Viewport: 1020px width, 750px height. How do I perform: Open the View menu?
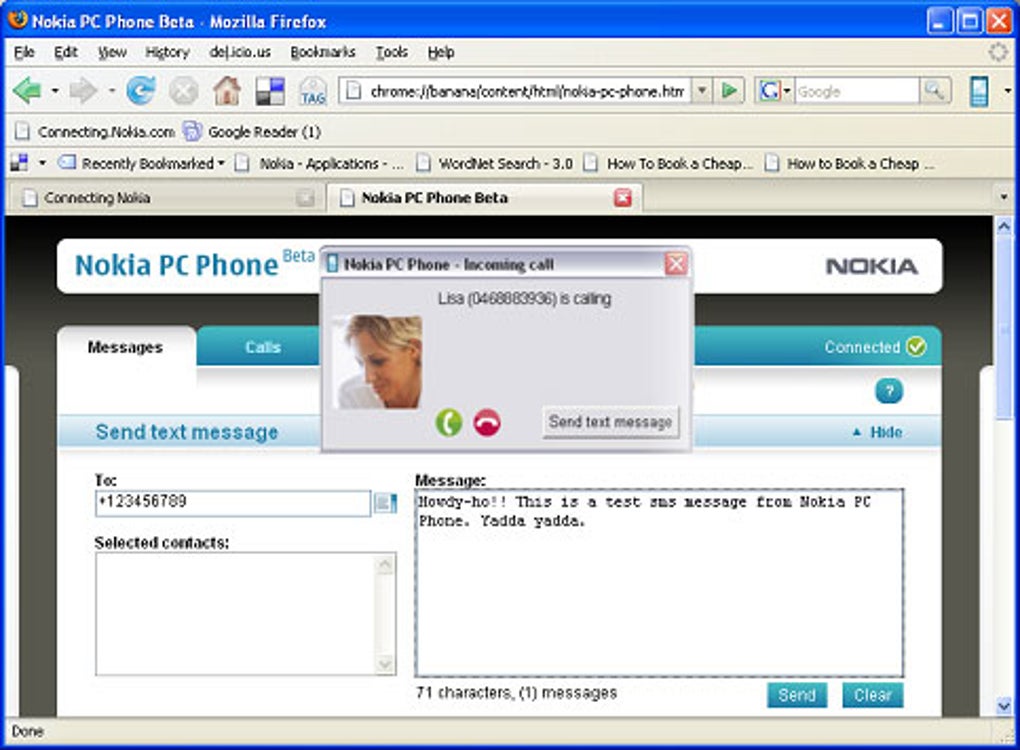[x=112, y=52]
